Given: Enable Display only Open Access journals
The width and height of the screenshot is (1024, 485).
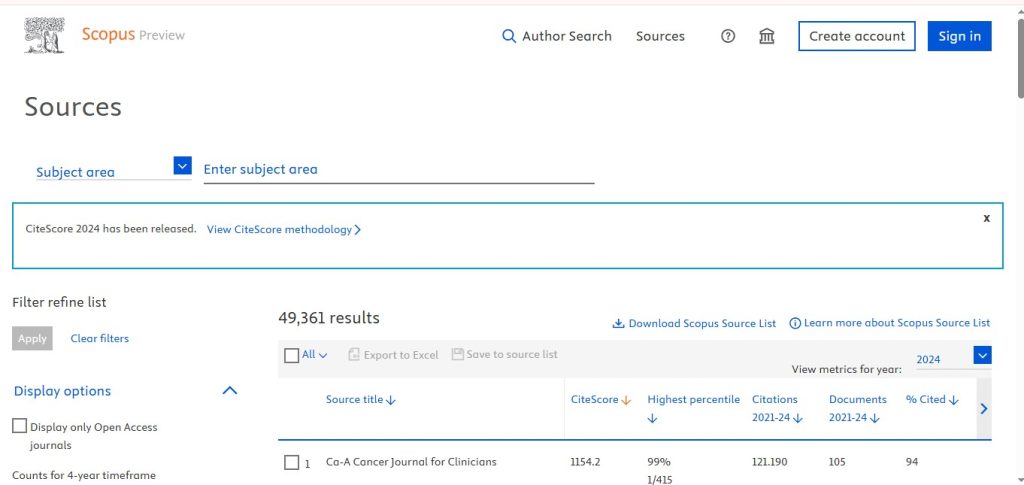Looking at the screenshot, I should coord(19,426).
